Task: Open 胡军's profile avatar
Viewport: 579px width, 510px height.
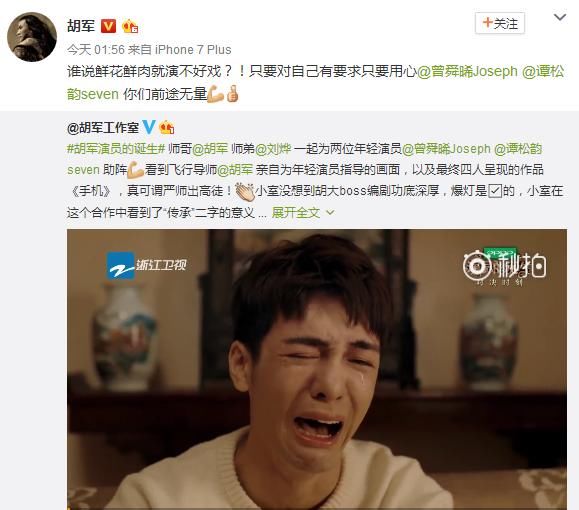Action: (x=32, y=37)
